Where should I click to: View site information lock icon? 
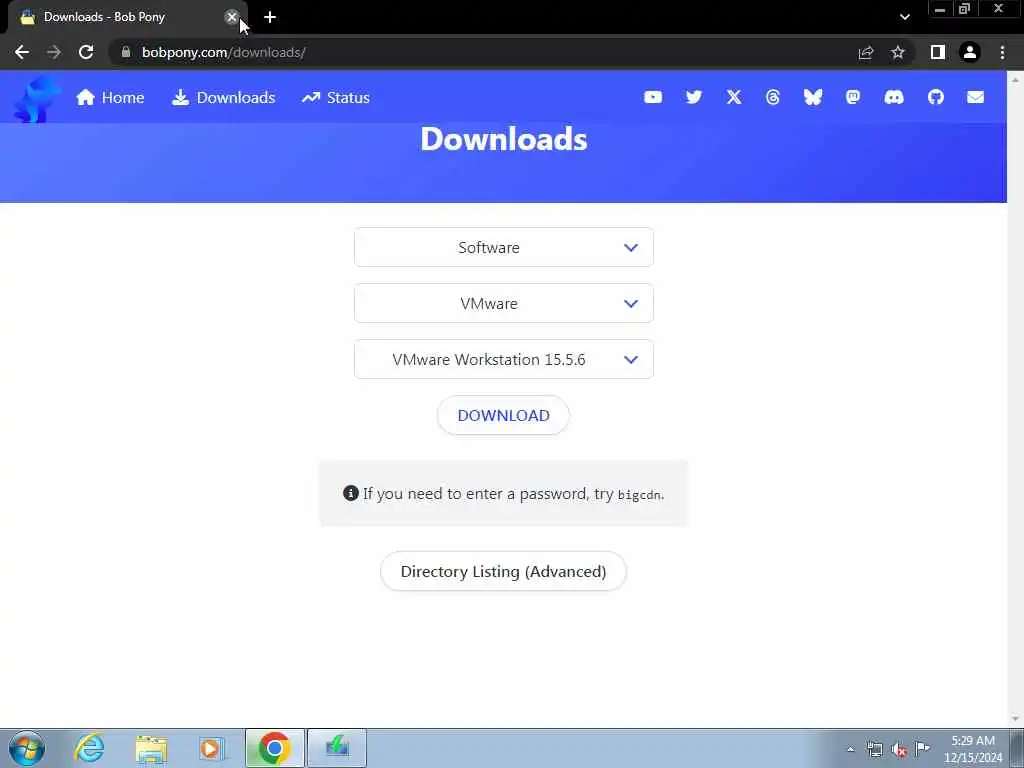coord(125,52)
